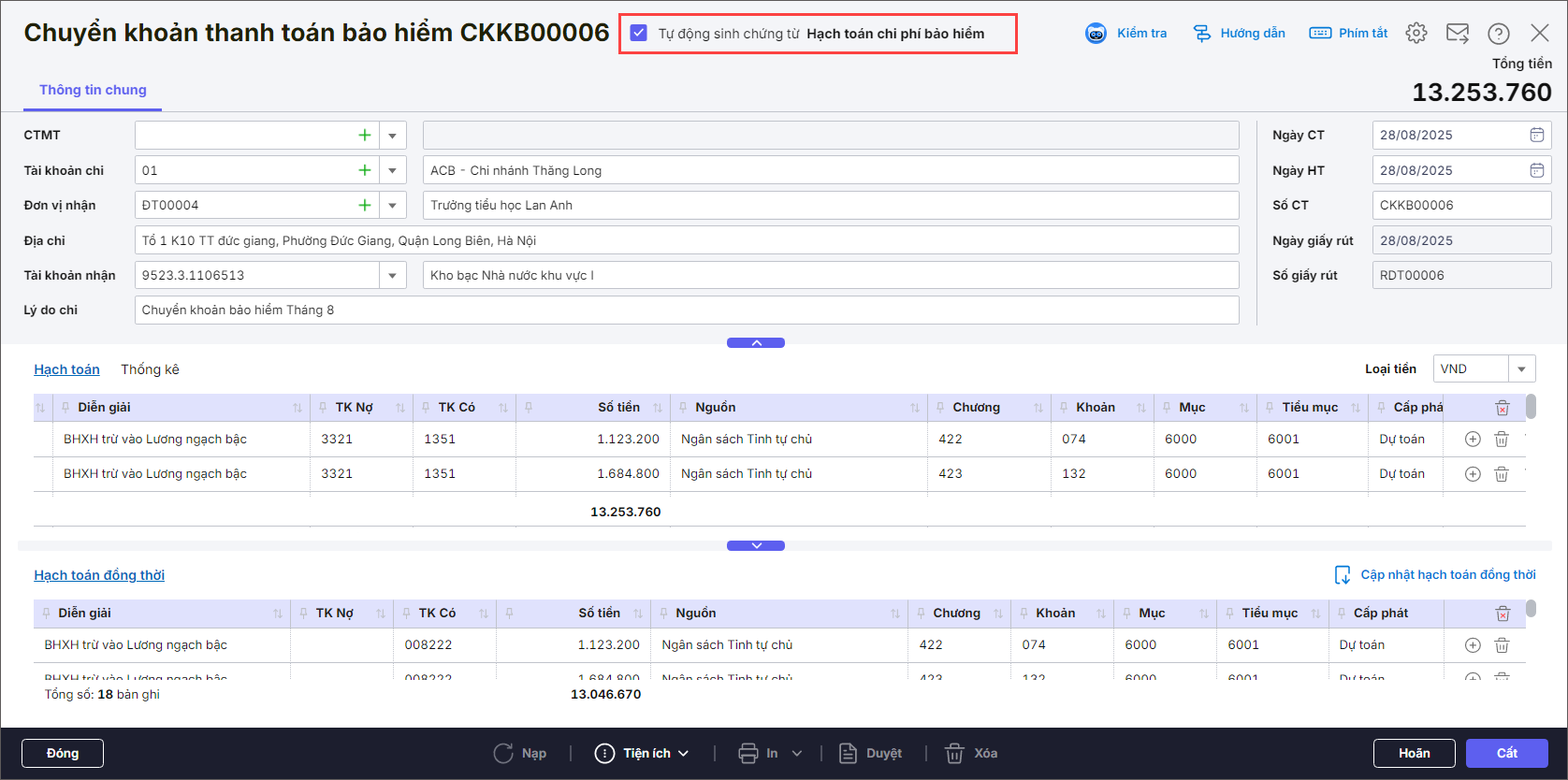Add row after second Hạch toán line
The width and height of the screenshot is (1568, 780).
coord(1473,474)
